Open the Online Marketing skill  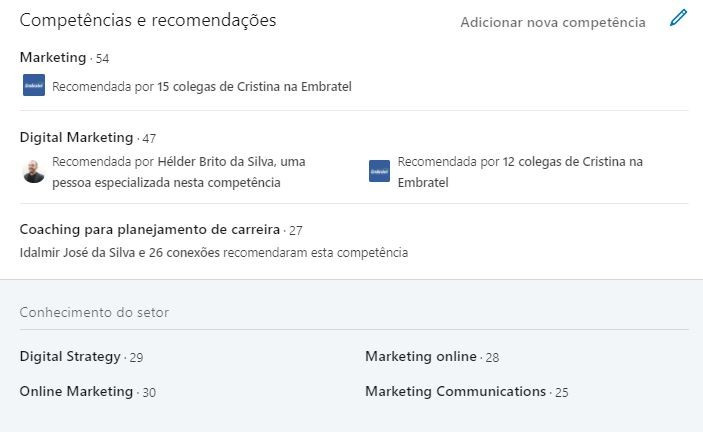(x=77, y=391)
